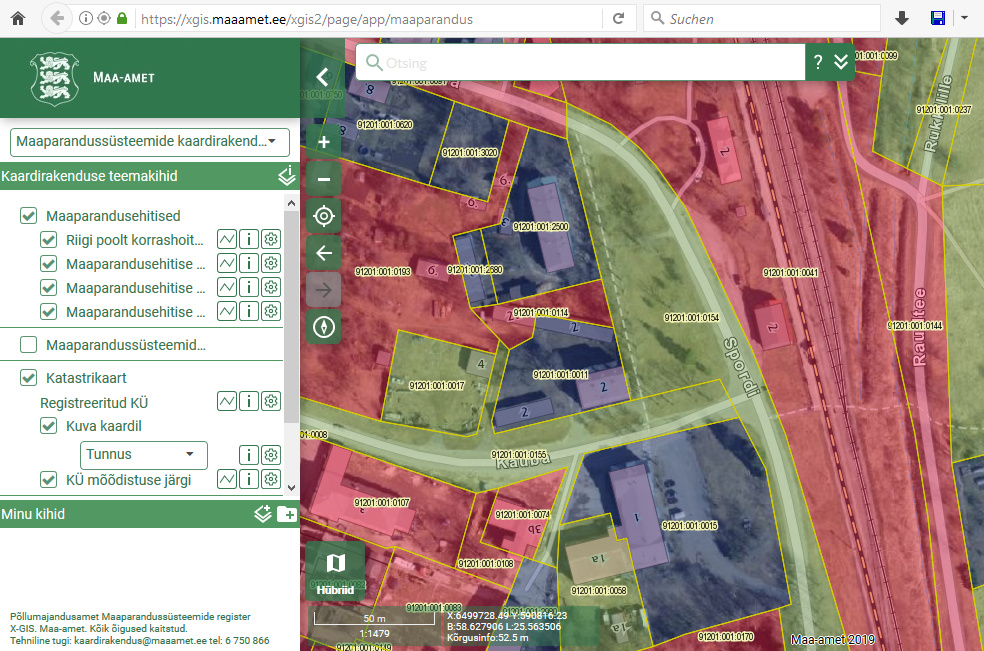This screenshot has height=651, width=984.
Task: Uncheck the Maaparandusehitised layer group
Action: click(29, 216)
